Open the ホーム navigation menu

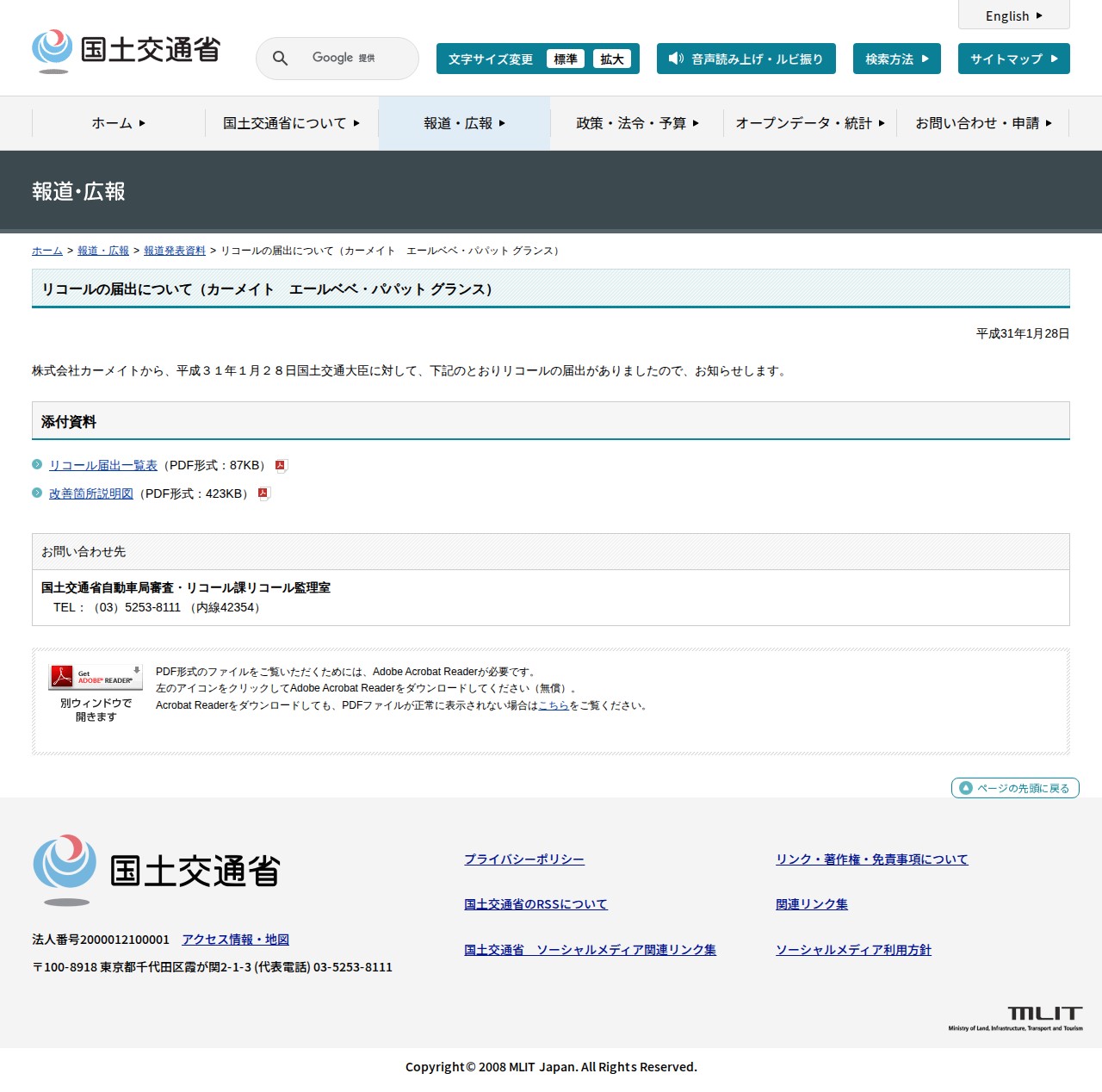pos(119,123)
